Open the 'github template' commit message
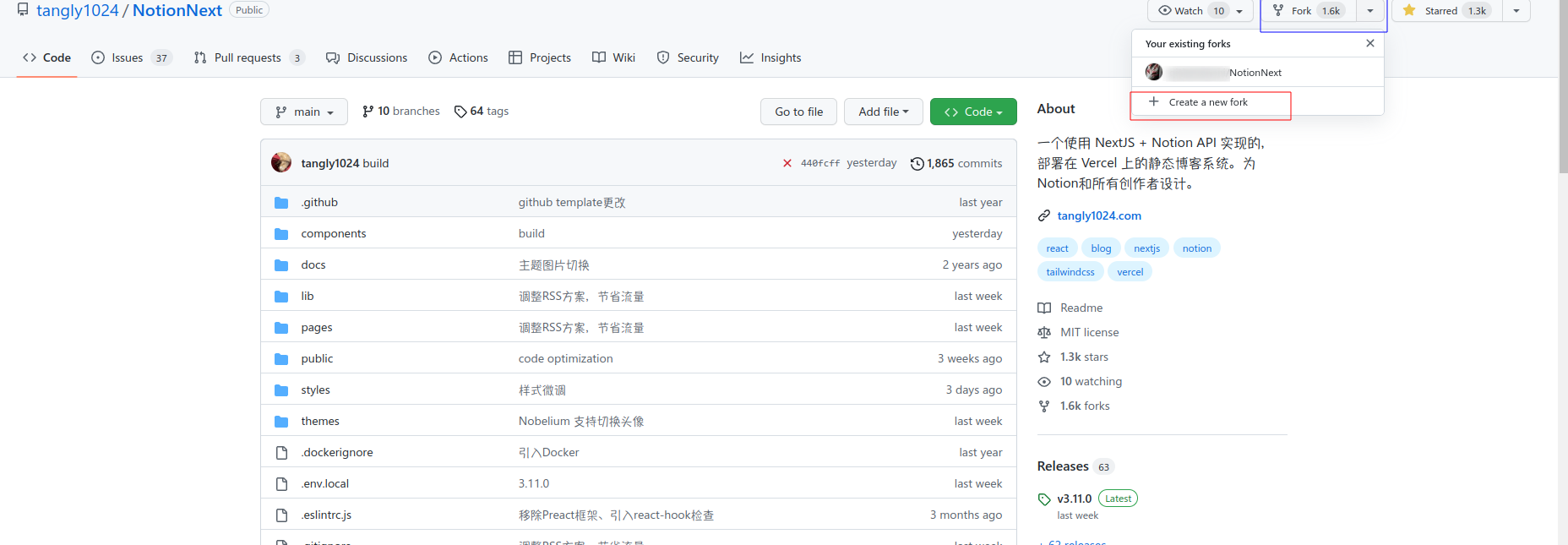 pos(572,202)
